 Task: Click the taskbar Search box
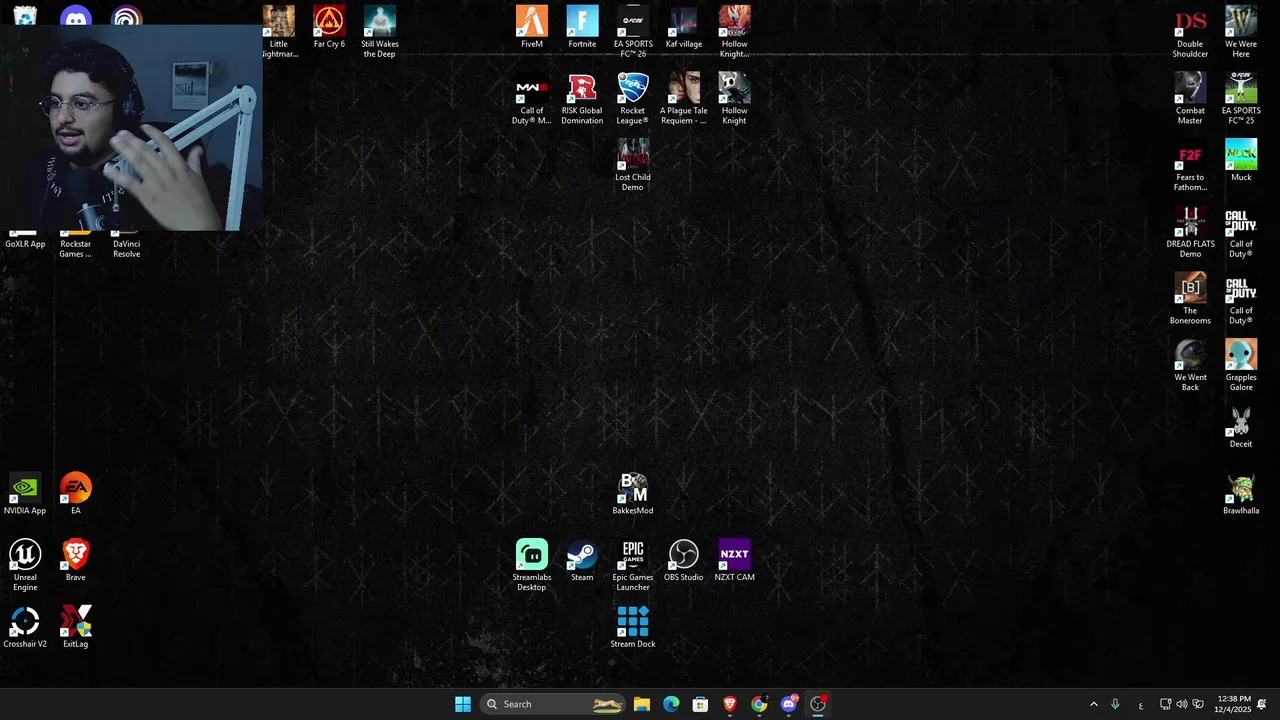(552, 704)
